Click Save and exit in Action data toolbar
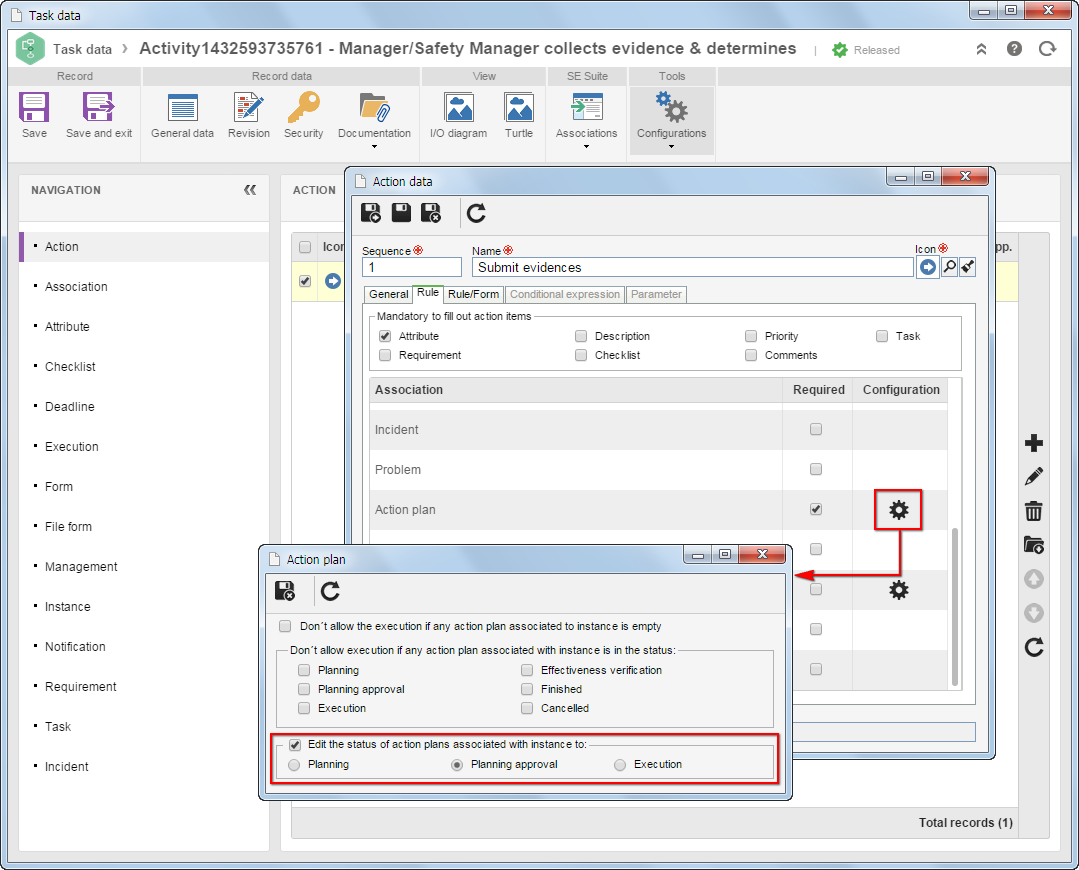This screenshot has width=1079, height=870. click(431, 213)
